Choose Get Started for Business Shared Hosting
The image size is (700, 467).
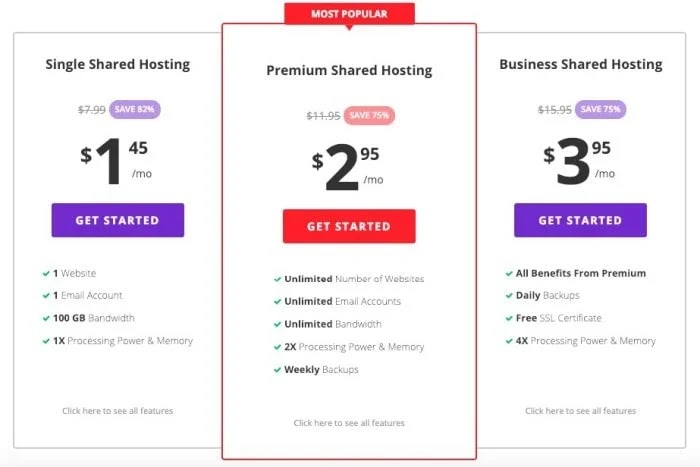pyautogui.click(x=580, y=220)
